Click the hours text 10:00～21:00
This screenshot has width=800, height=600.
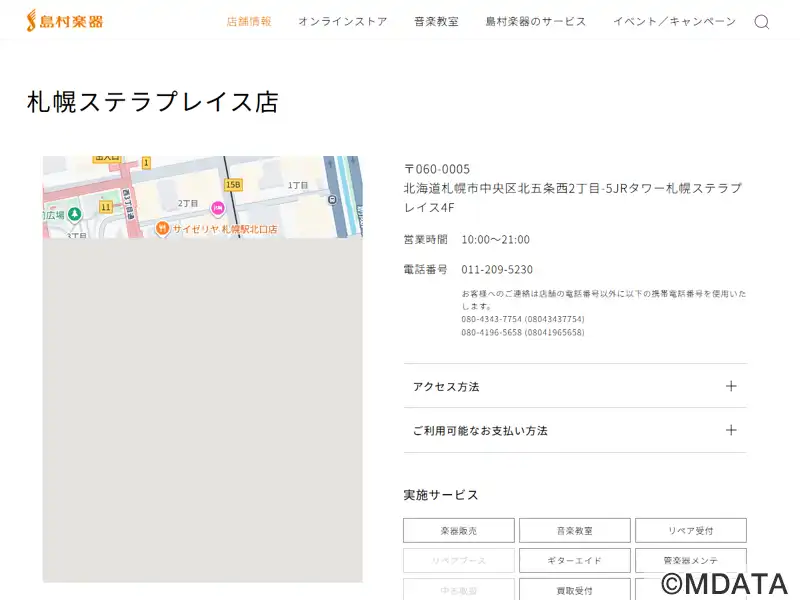coord(495,239)
